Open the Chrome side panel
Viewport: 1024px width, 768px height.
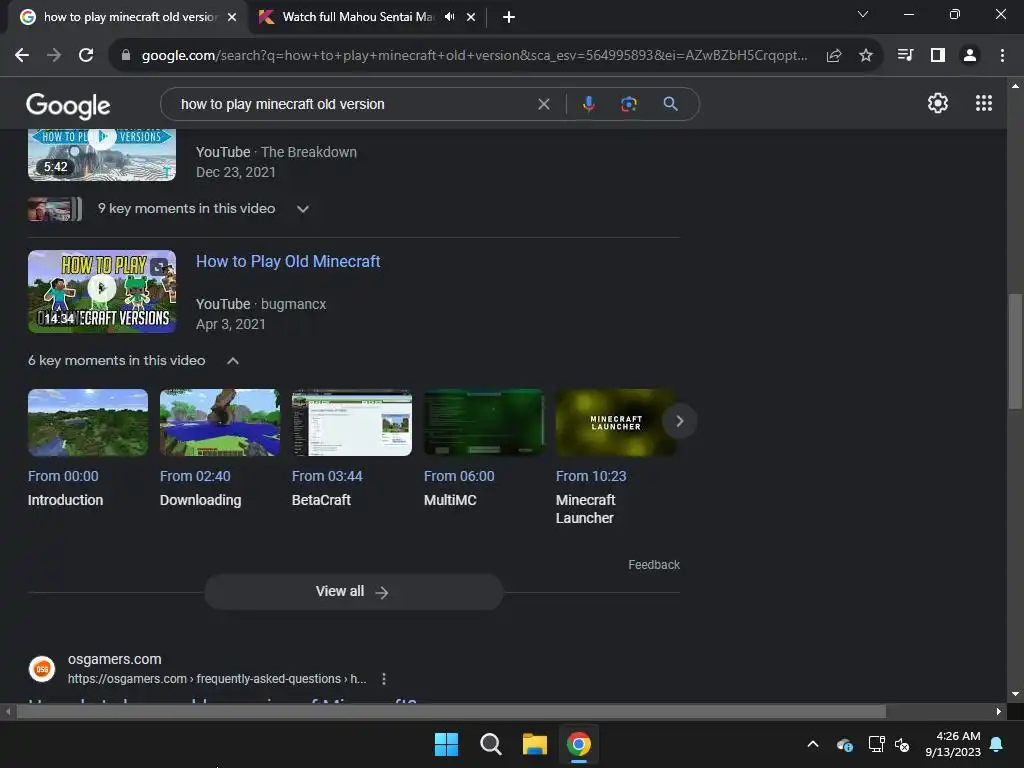pos(938,56)
